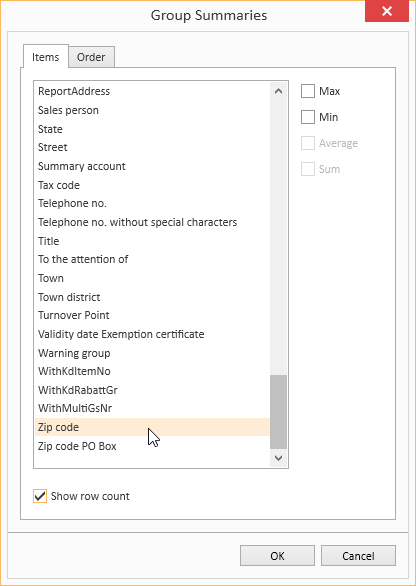Enable the Max checkbox
416x586 pixels.
point(308,91)
